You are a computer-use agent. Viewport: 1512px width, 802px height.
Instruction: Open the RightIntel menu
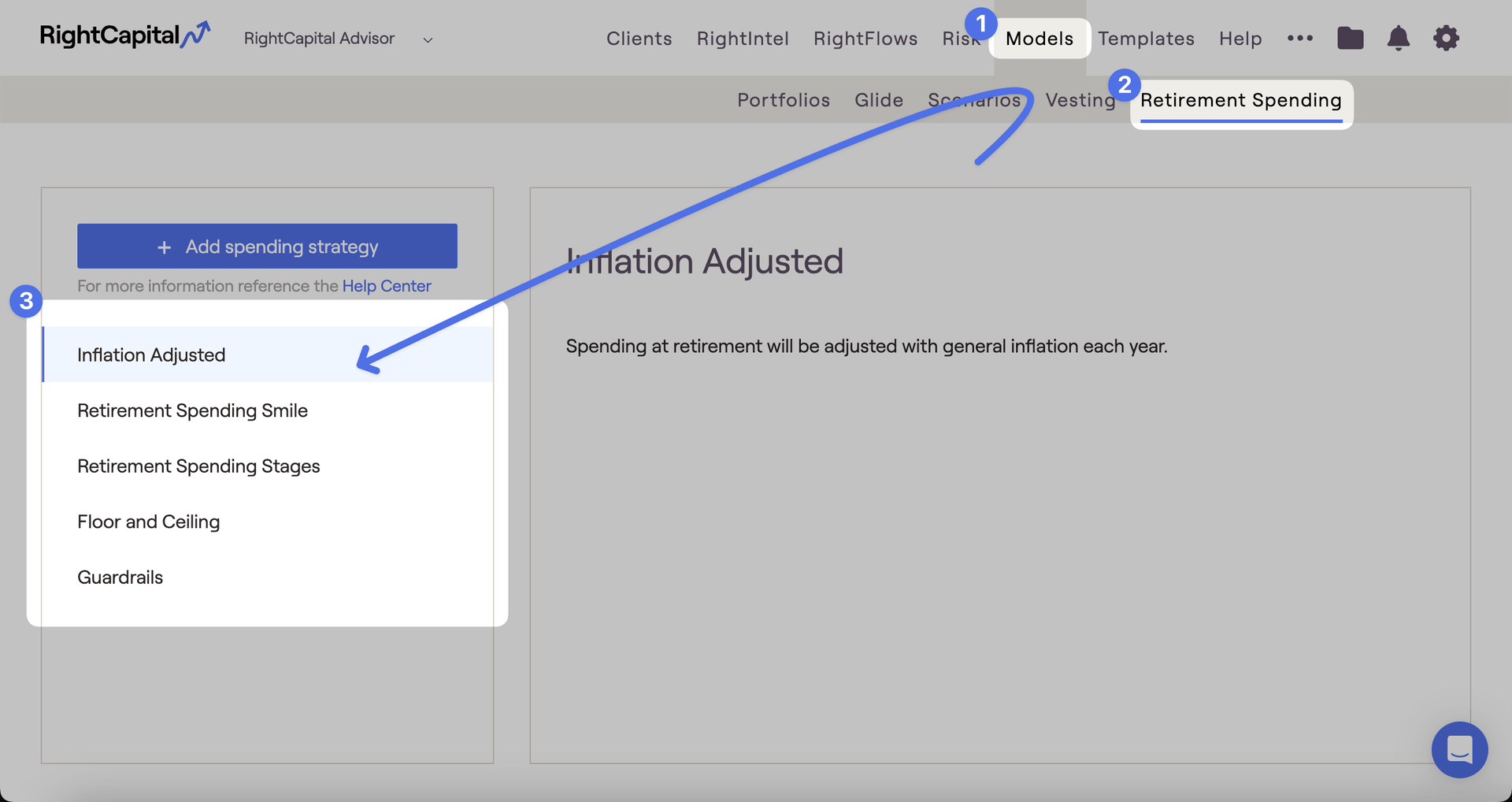pos(743,39)
